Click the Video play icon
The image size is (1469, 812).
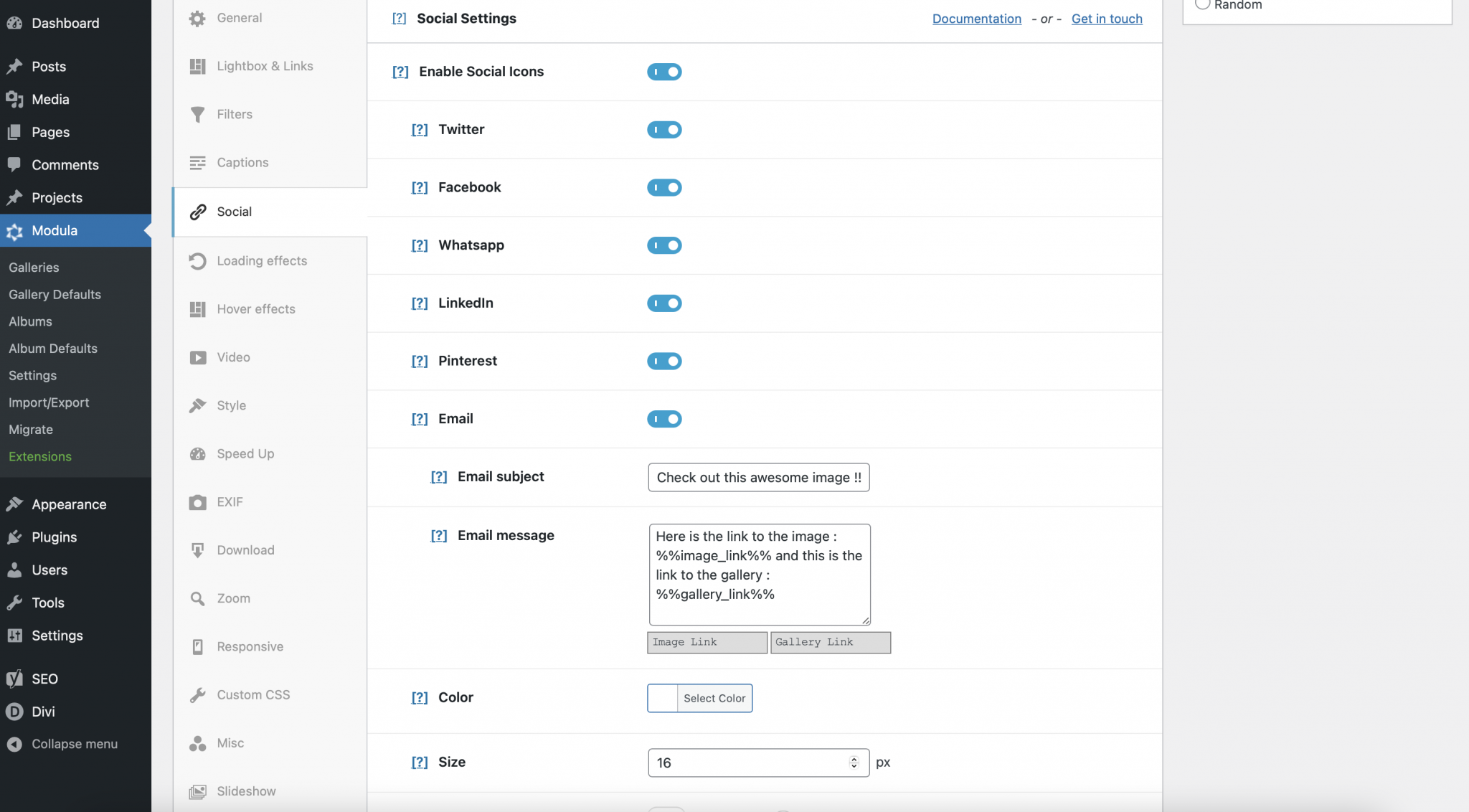(x=197, y=357)
